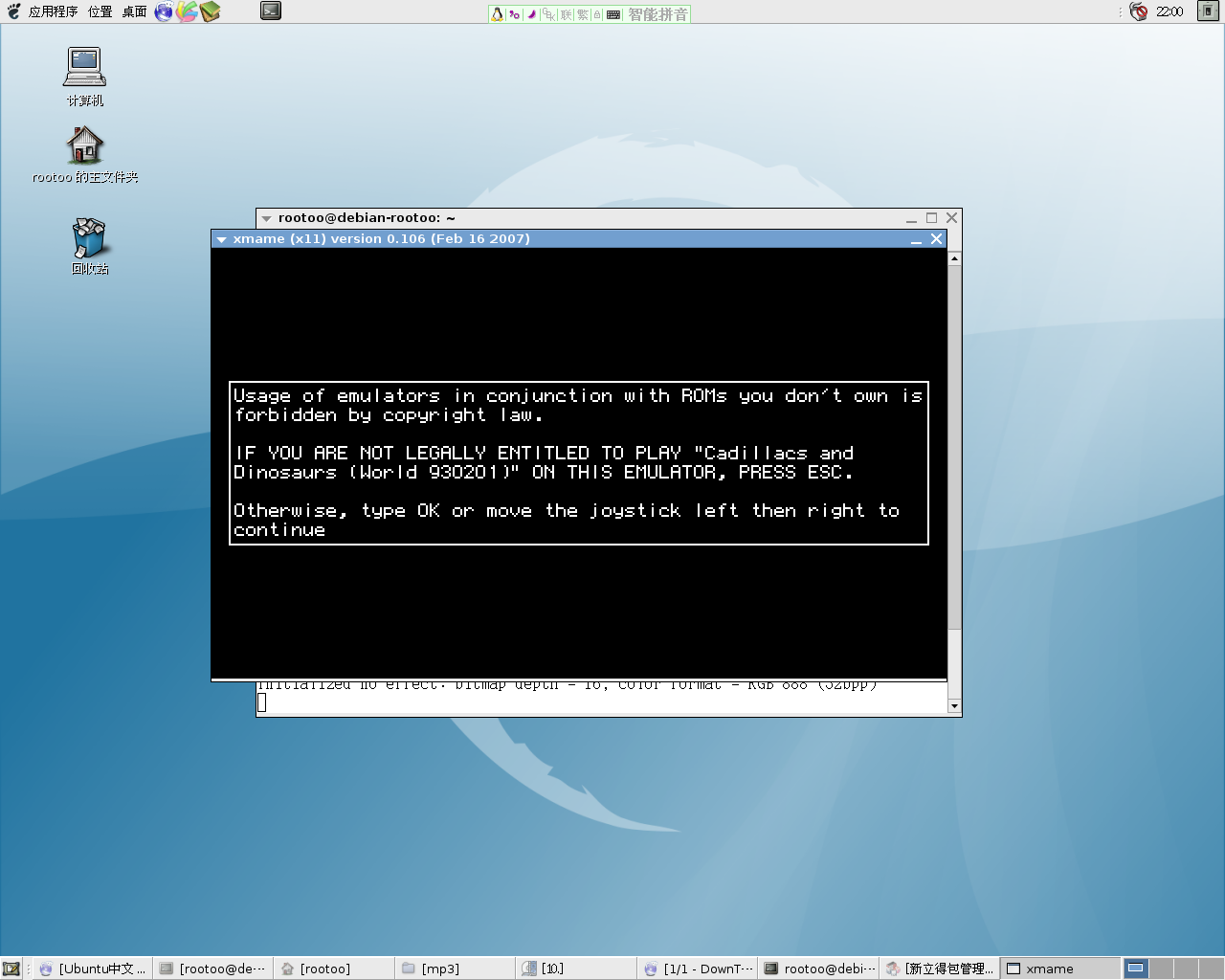Switch to [1/1 - DownT… taskbar window
The width and height of the screenshot is (1225, 980).
pos(697,969)
